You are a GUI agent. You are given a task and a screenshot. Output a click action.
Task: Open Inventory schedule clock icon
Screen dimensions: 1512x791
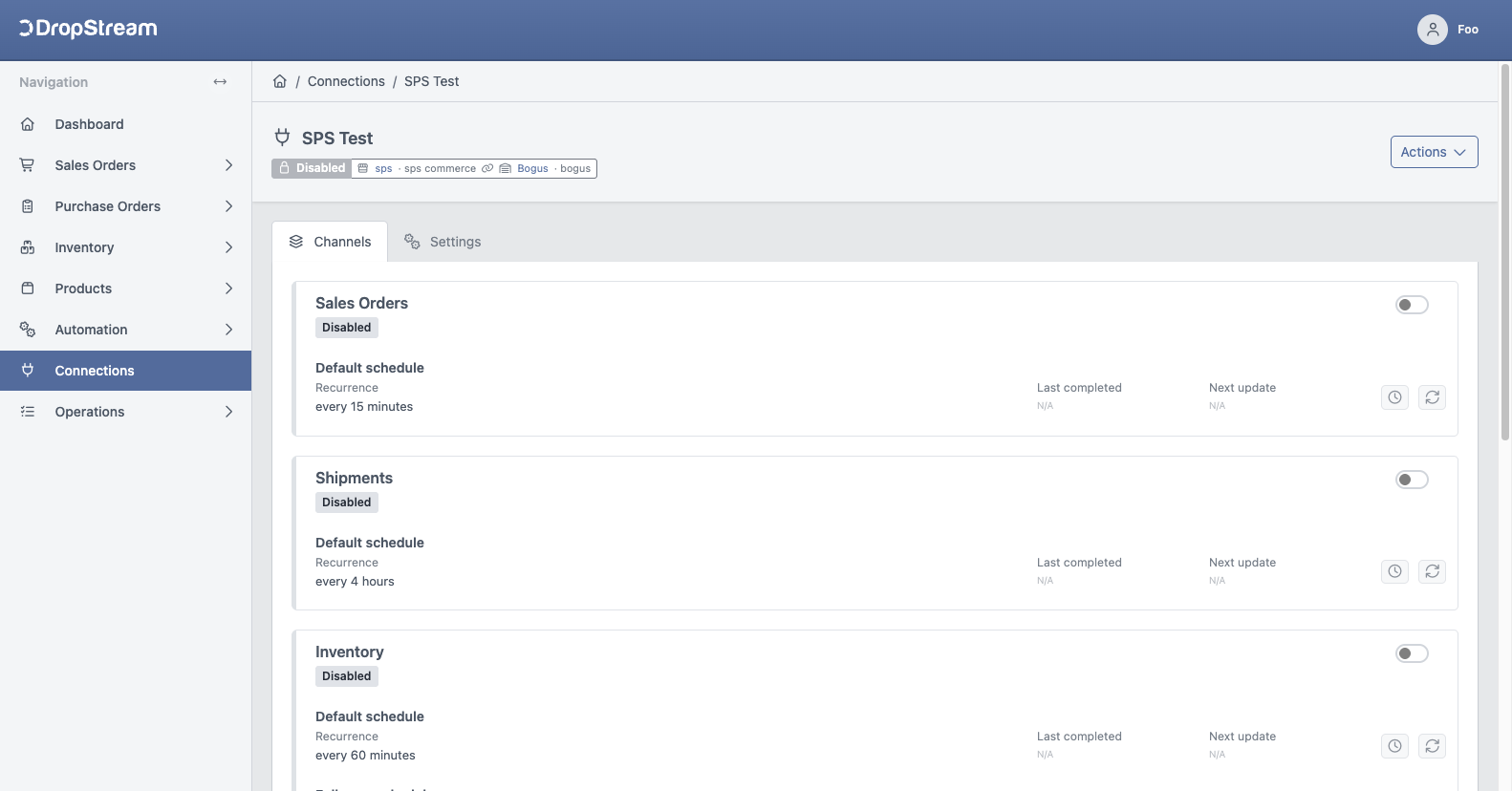coord(1395,746)
